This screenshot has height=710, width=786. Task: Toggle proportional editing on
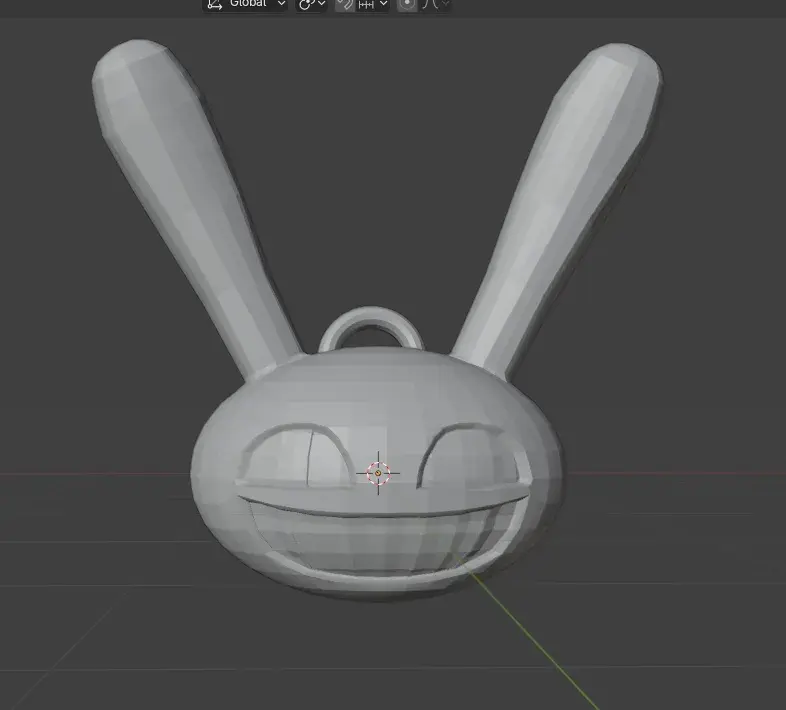tap(407, 4)
